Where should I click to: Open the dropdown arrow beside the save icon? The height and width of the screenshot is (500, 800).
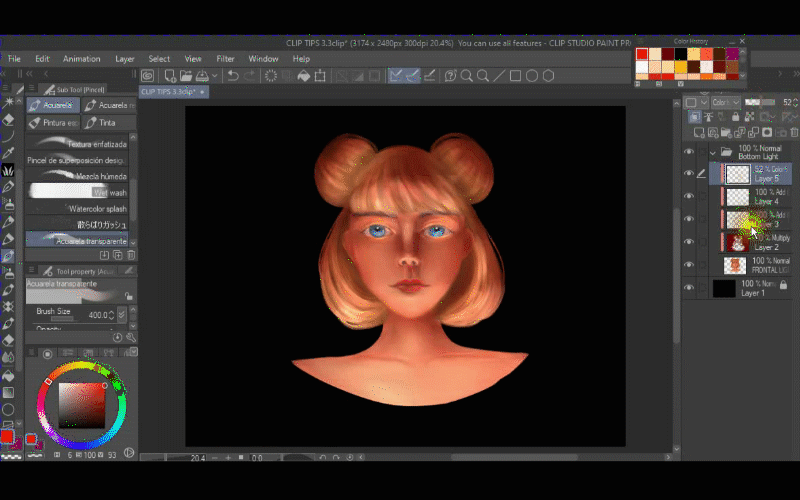point(215,76)
